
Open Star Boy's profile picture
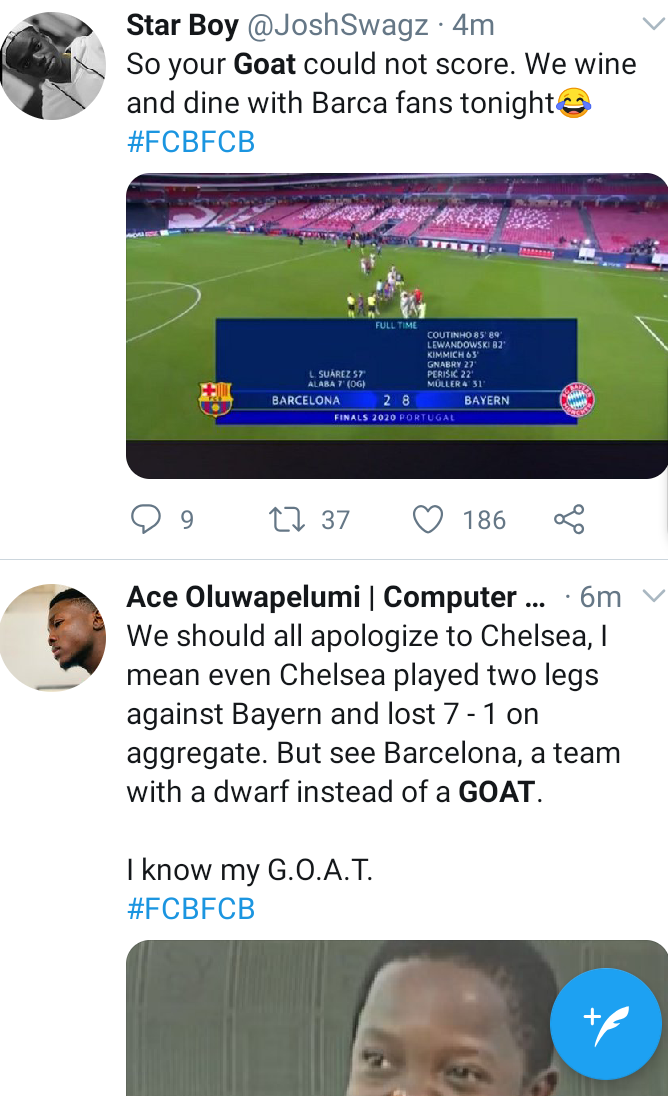[53, 66]
